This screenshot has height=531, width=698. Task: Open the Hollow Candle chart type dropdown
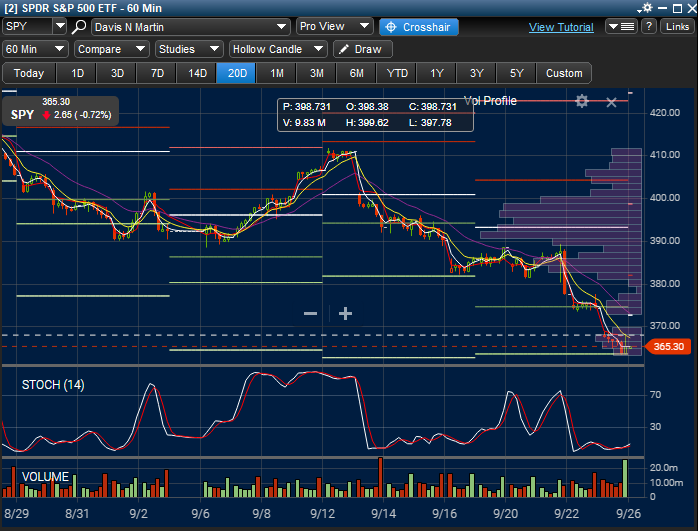pos(278,49)
